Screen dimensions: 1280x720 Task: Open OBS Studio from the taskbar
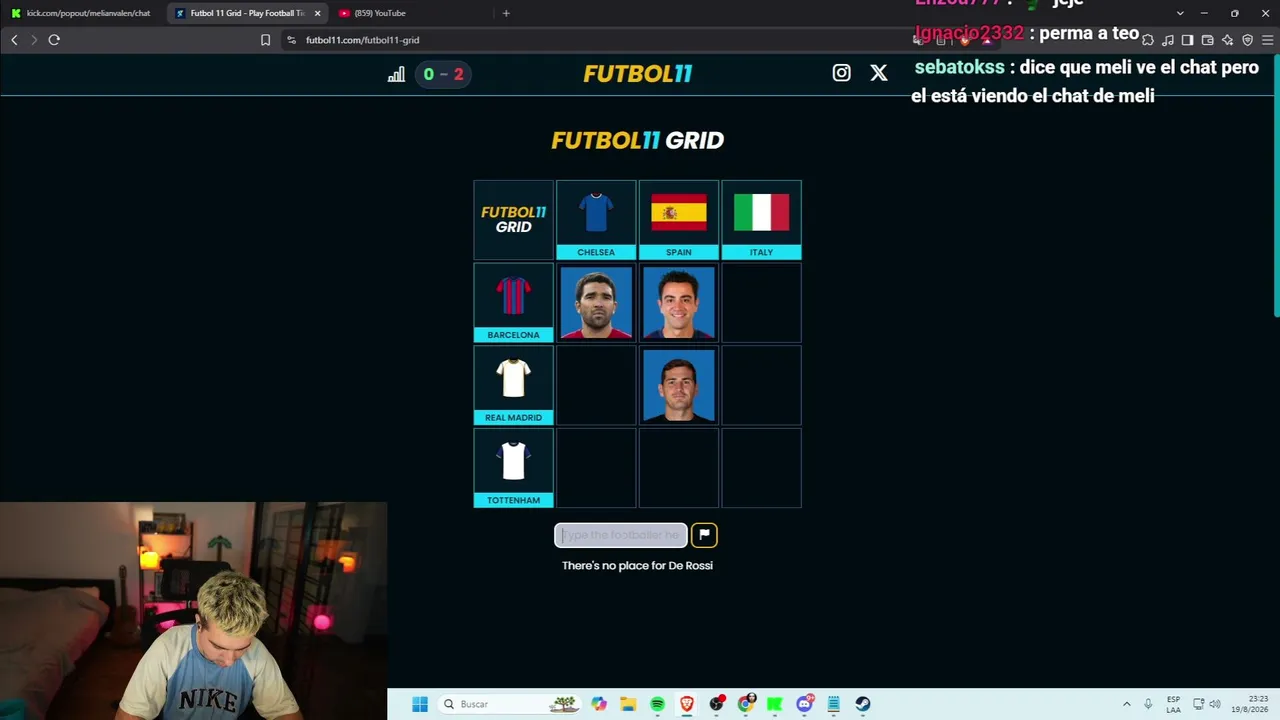point(716,704)
